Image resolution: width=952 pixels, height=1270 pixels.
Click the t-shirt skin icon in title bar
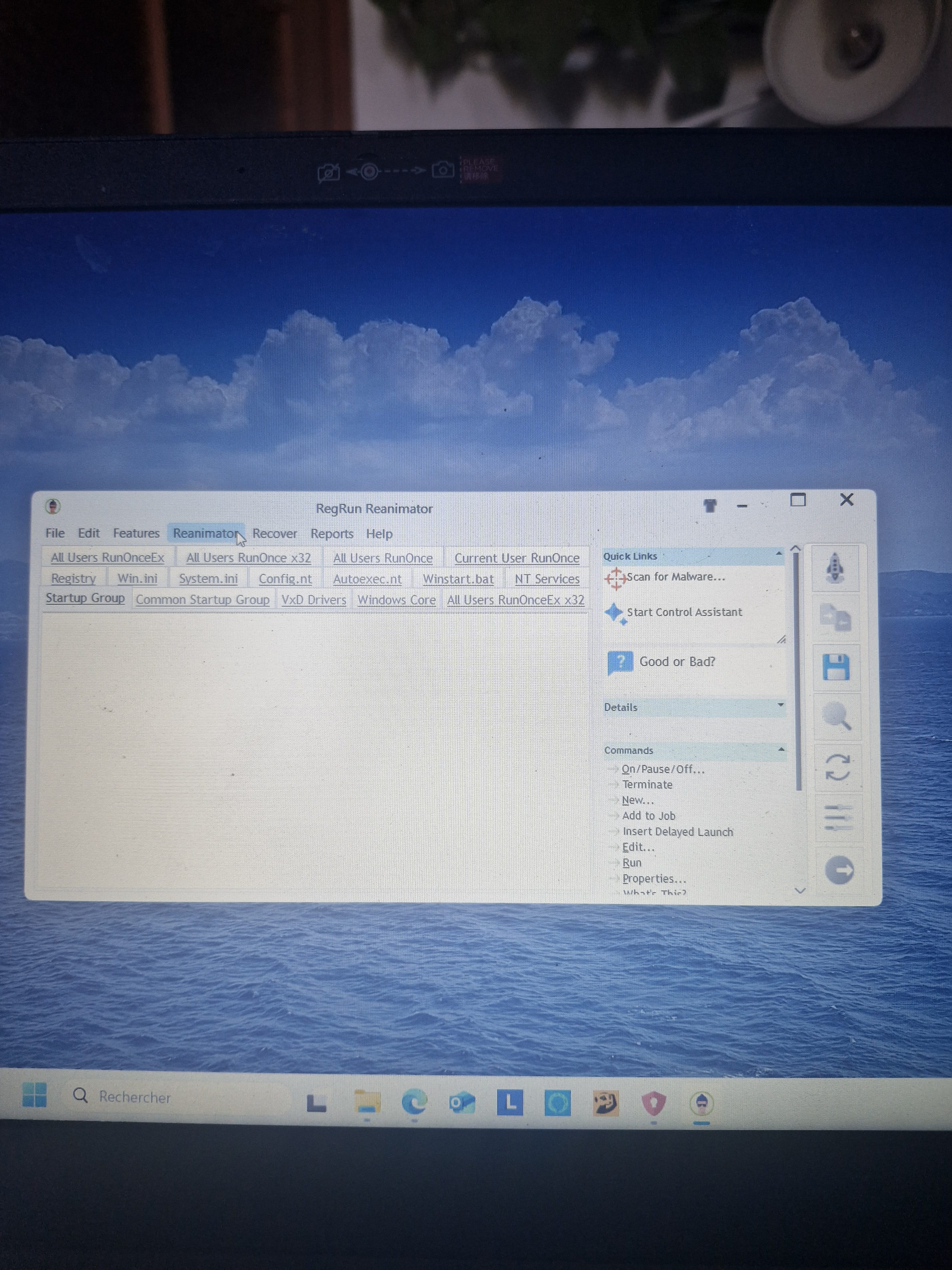[710, 505]
